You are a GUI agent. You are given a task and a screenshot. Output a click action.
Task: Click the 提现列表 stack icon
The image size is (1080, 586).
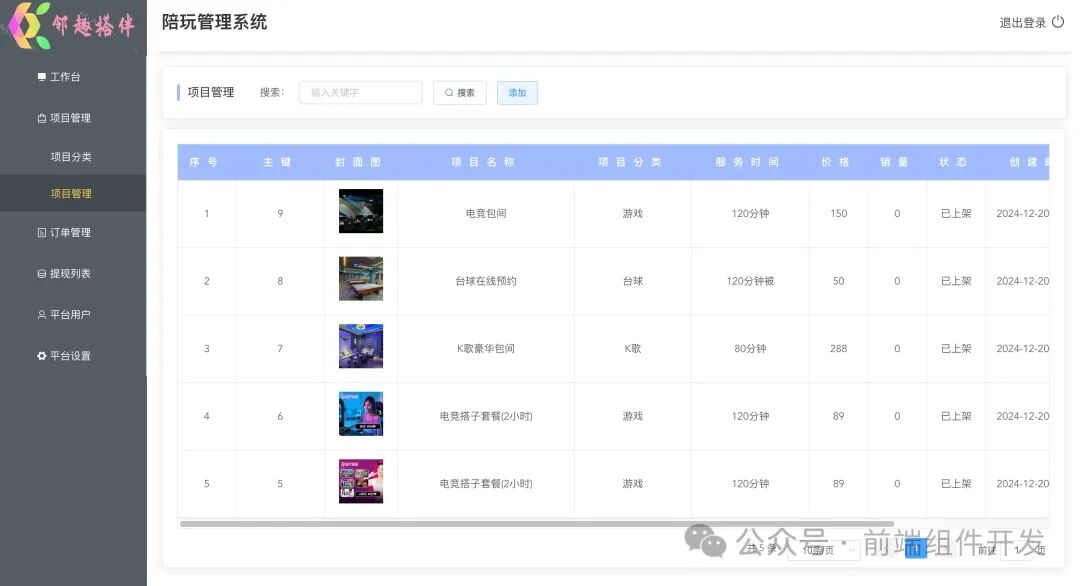pos(41,273)
